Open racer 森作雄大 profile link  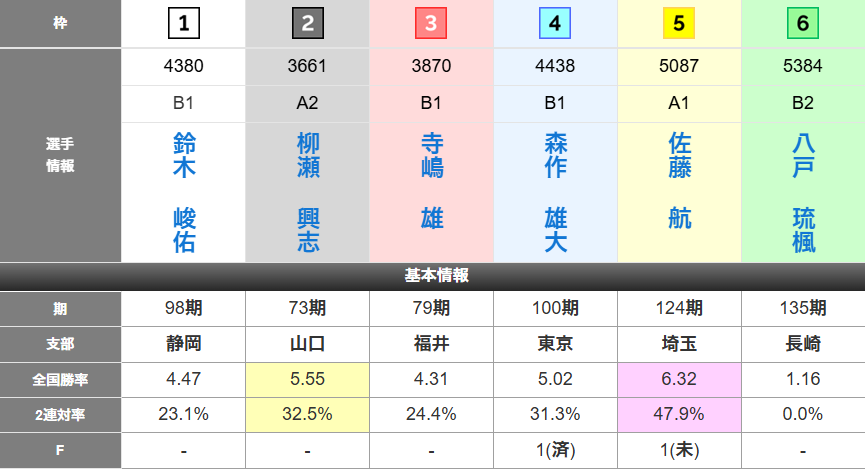tap(555, 193)
